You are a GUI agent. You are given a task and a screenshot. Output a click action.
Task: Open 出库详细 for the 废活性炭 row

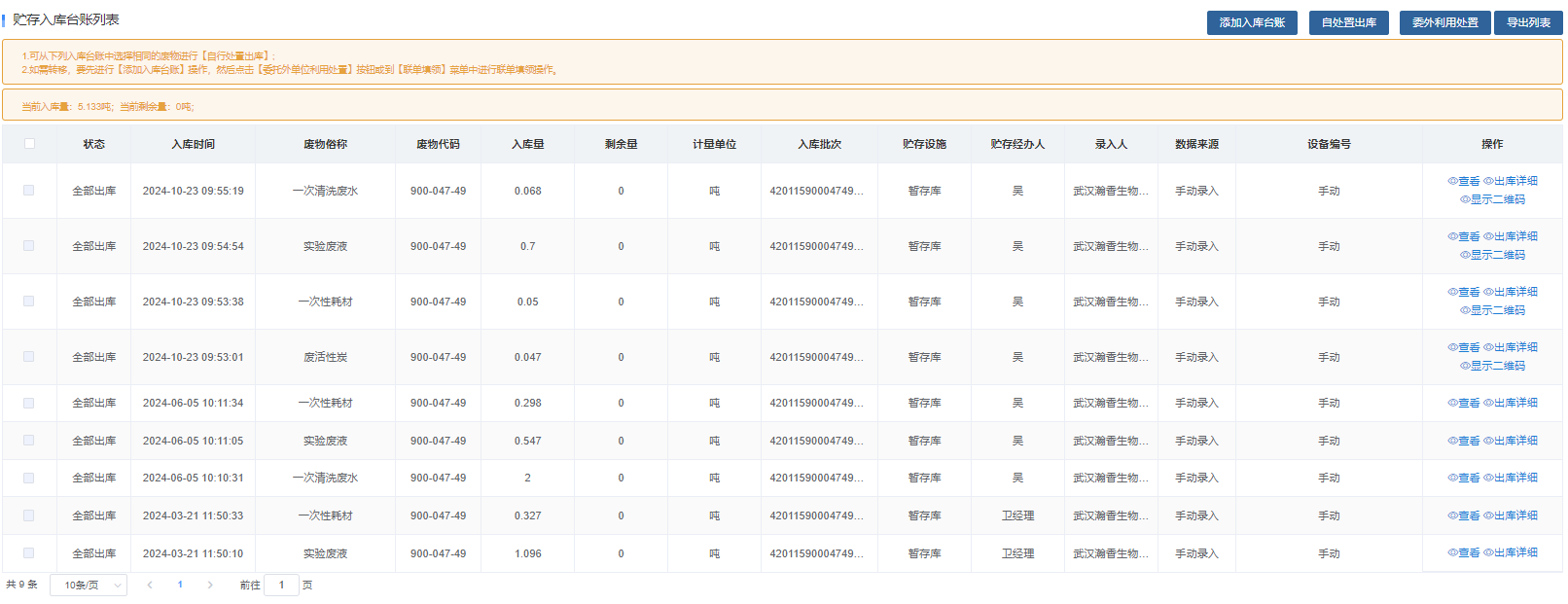(1511, 347)
